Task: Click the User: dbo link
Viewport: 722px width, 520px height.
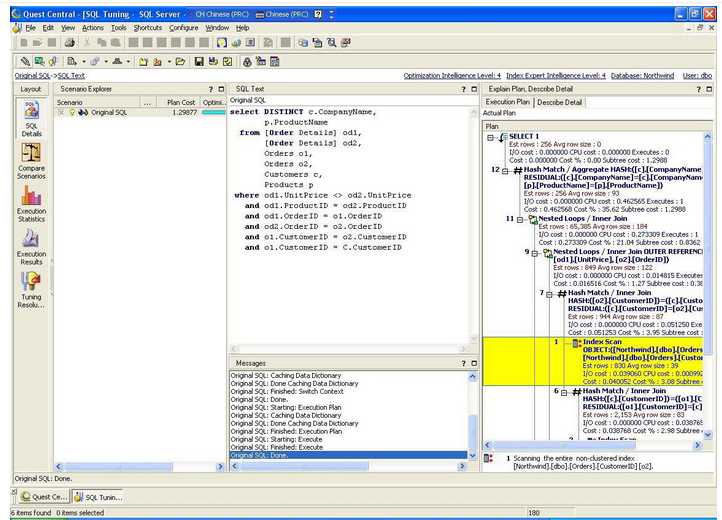Action: click(x=697, y=76)
